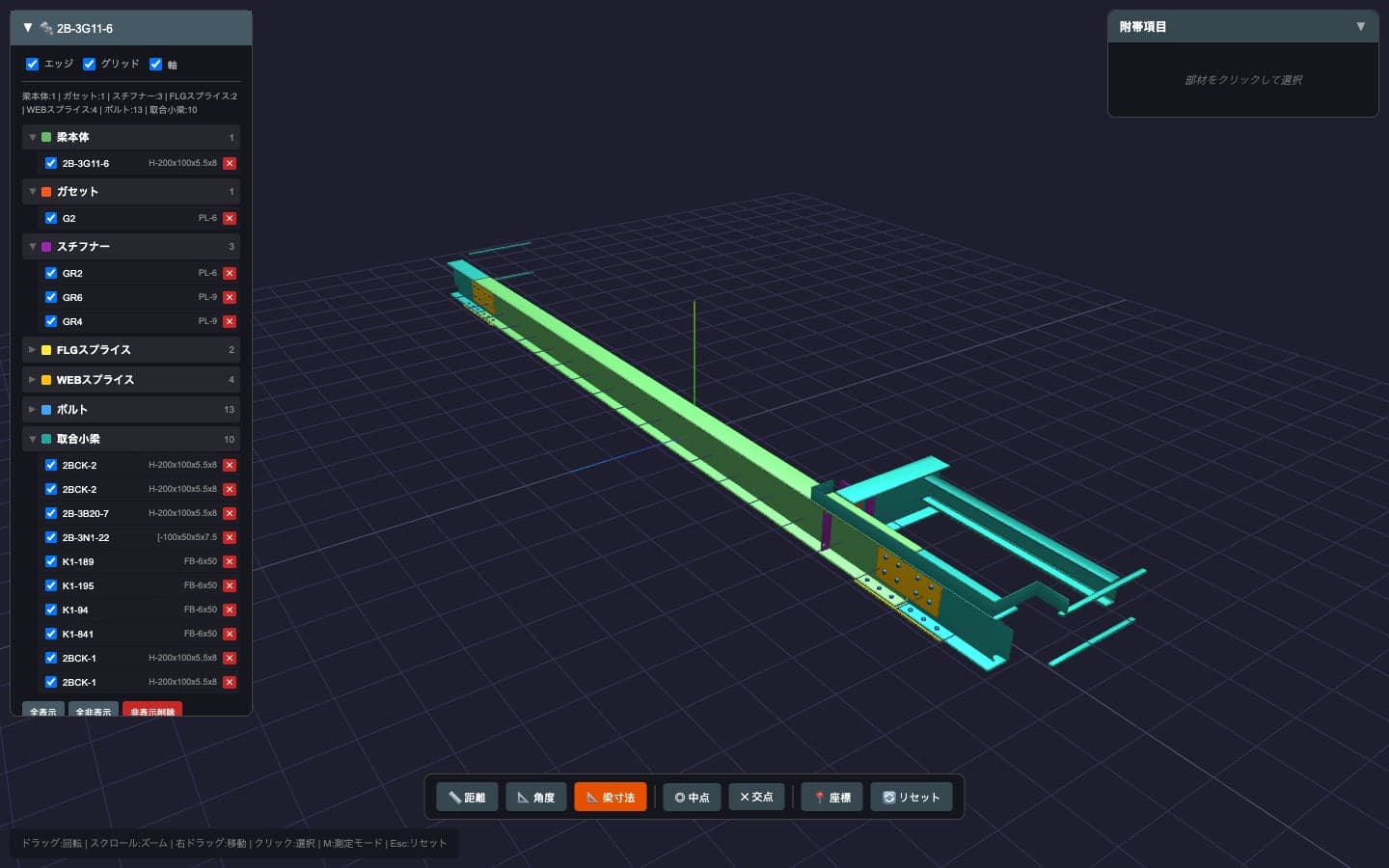1389x868 pixels.
Task: Activate the 距離 distance measurement tool
Action: 467,797
